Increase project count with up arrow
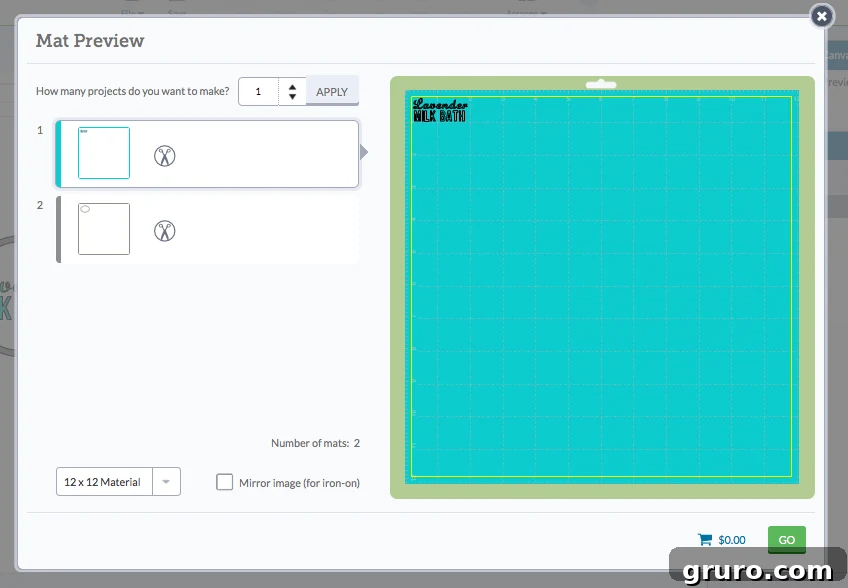This screenshot has width=848, height=588. coord(292,87)
